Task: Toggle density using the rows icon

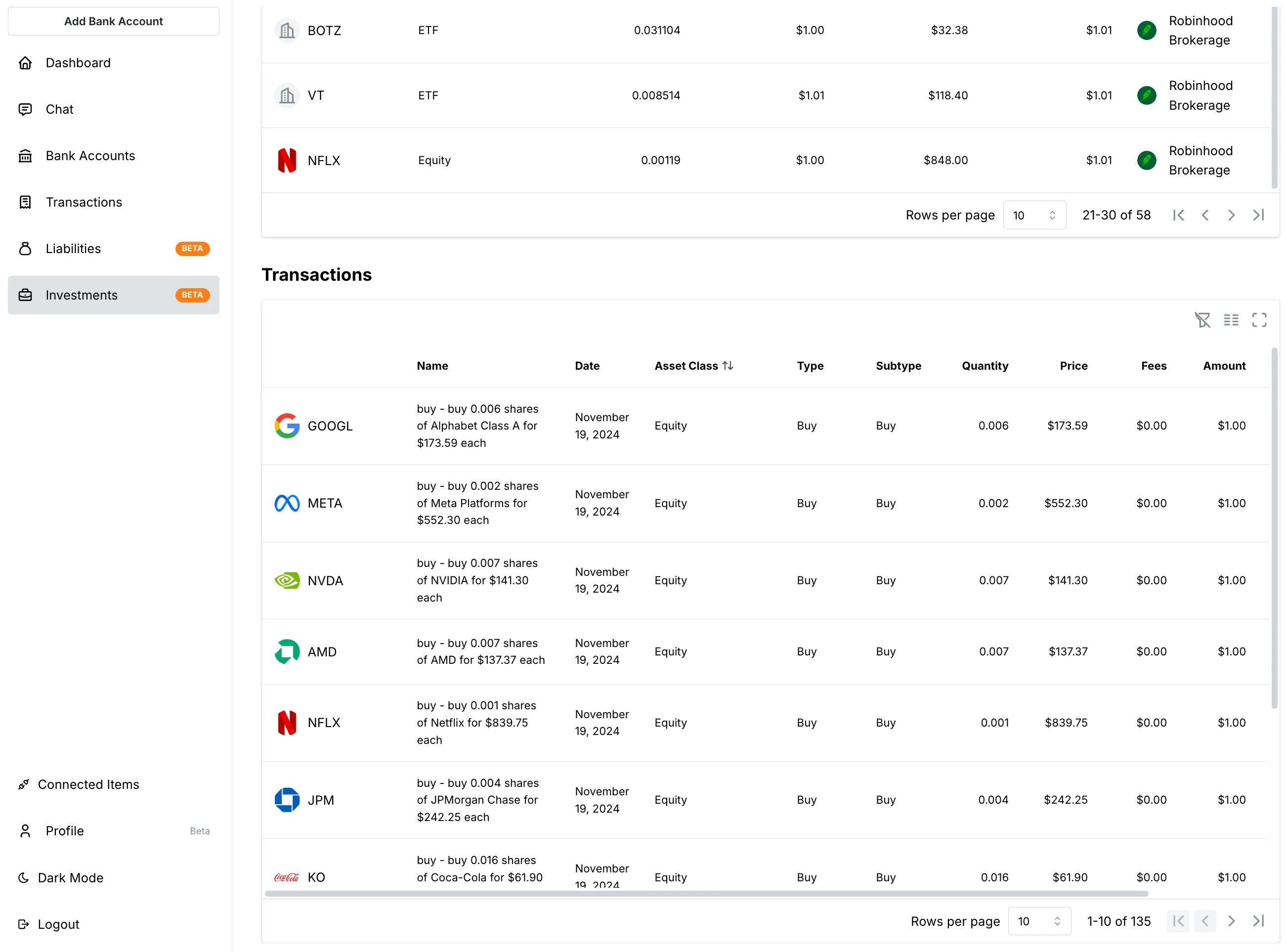Action: (1231, 320)
